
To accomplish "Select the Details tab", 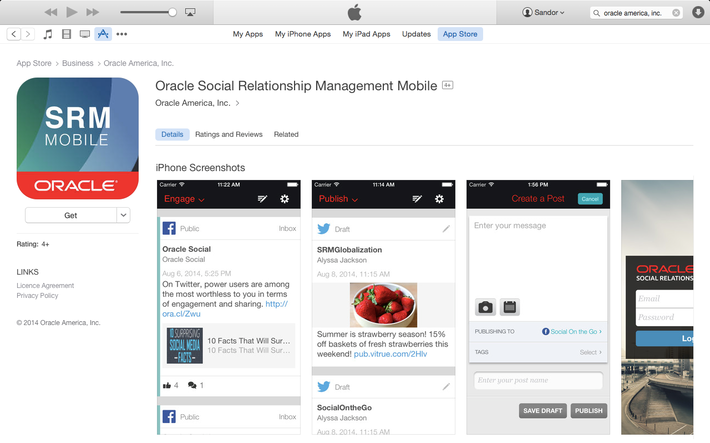I will coord(172,135).
